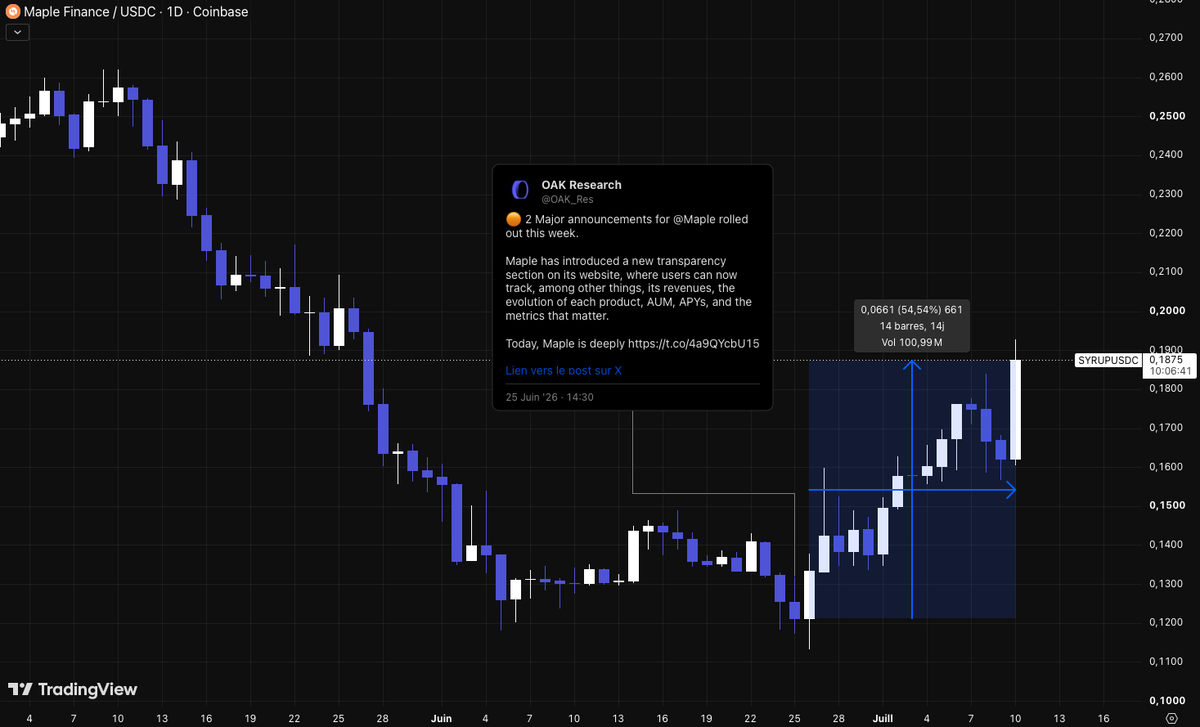The width and height of the screenshot is (1200, 727).
Task: Open chart settings hexagon gear icon
Action: click(x=1171, y=717)
